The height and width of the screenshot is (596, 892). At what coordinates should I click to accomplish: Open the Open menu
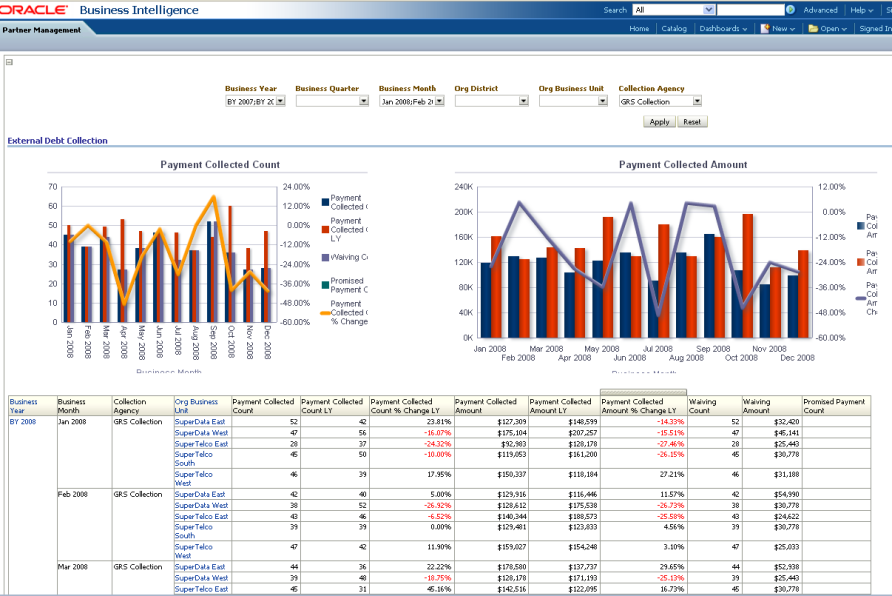coord(833,28)
